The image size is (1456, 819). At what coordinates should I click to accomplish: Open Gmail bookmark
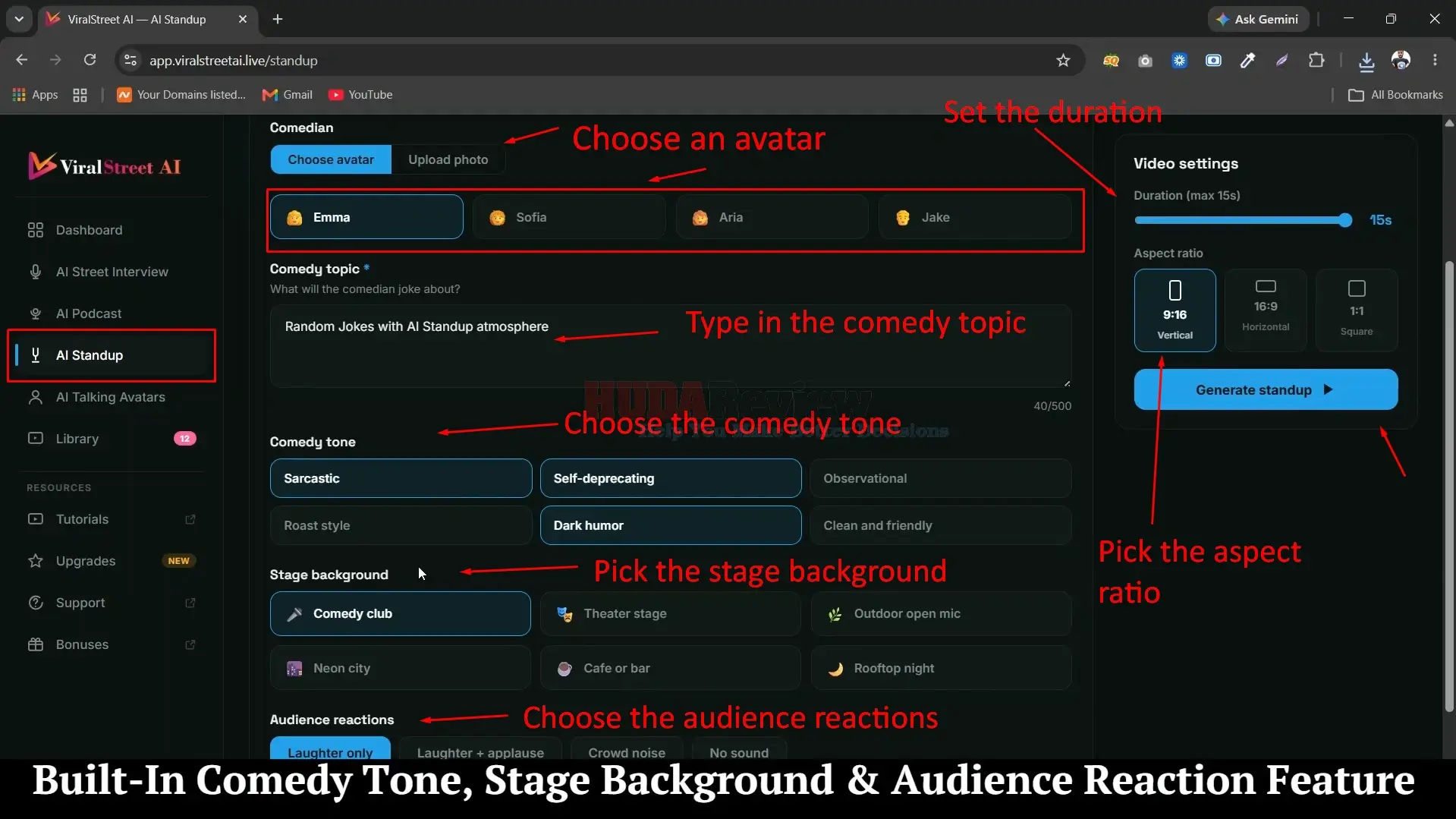tap(287, 95)
